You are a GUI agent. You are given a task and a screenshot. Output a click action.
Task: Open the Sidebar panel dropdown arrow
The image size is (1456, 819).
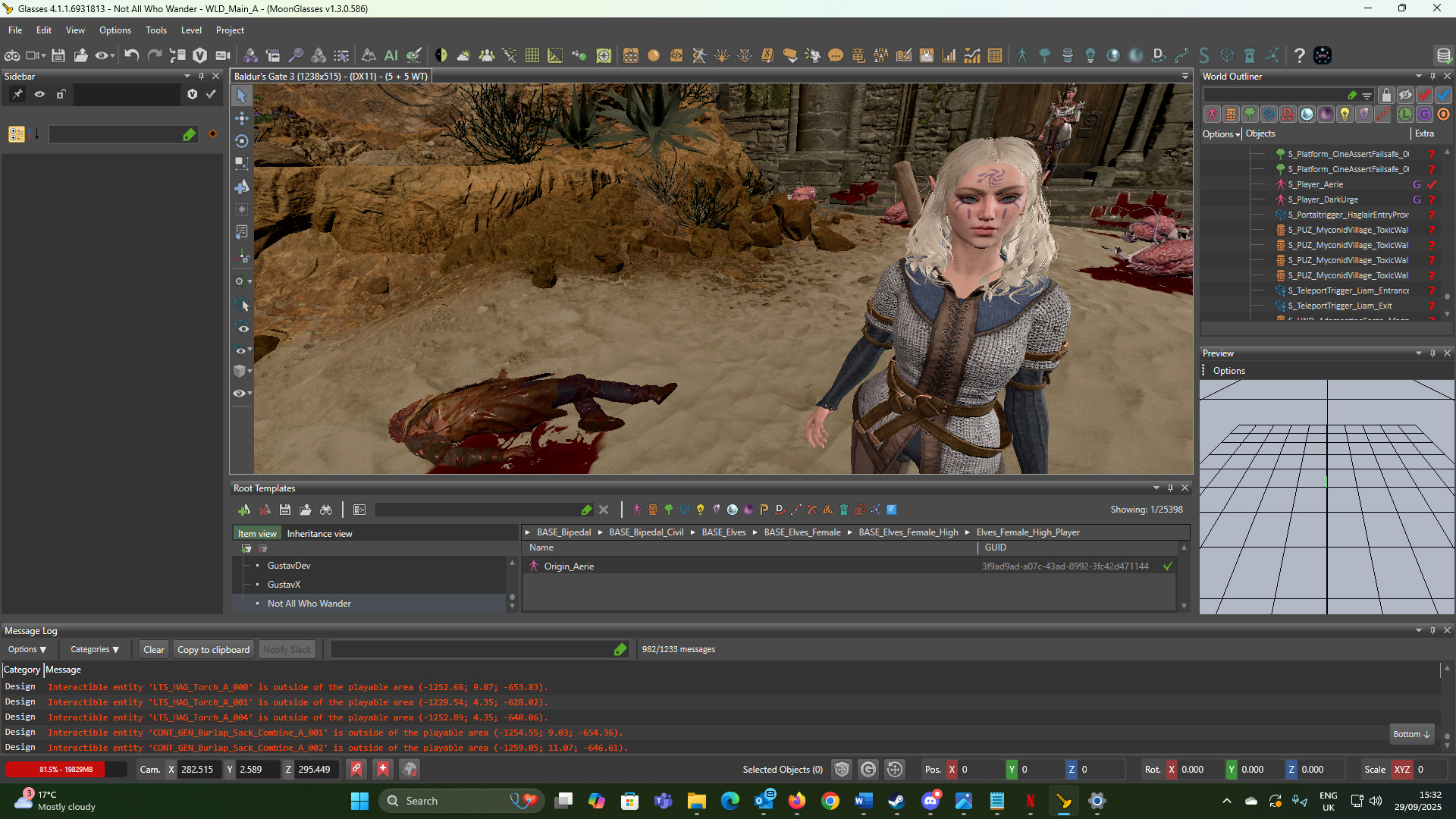187,76
